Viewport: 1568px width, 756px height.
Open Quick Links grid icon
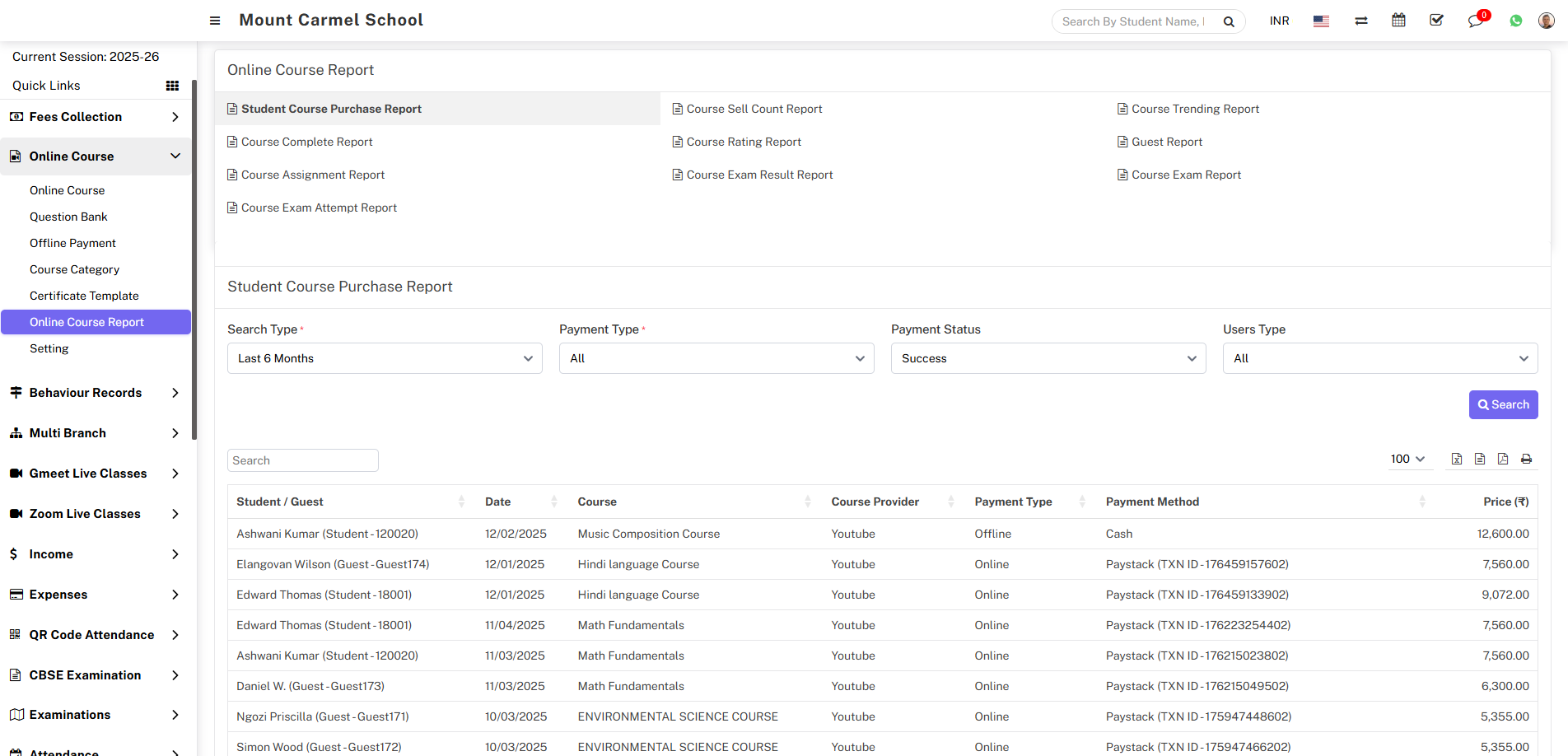click(172, 86)
